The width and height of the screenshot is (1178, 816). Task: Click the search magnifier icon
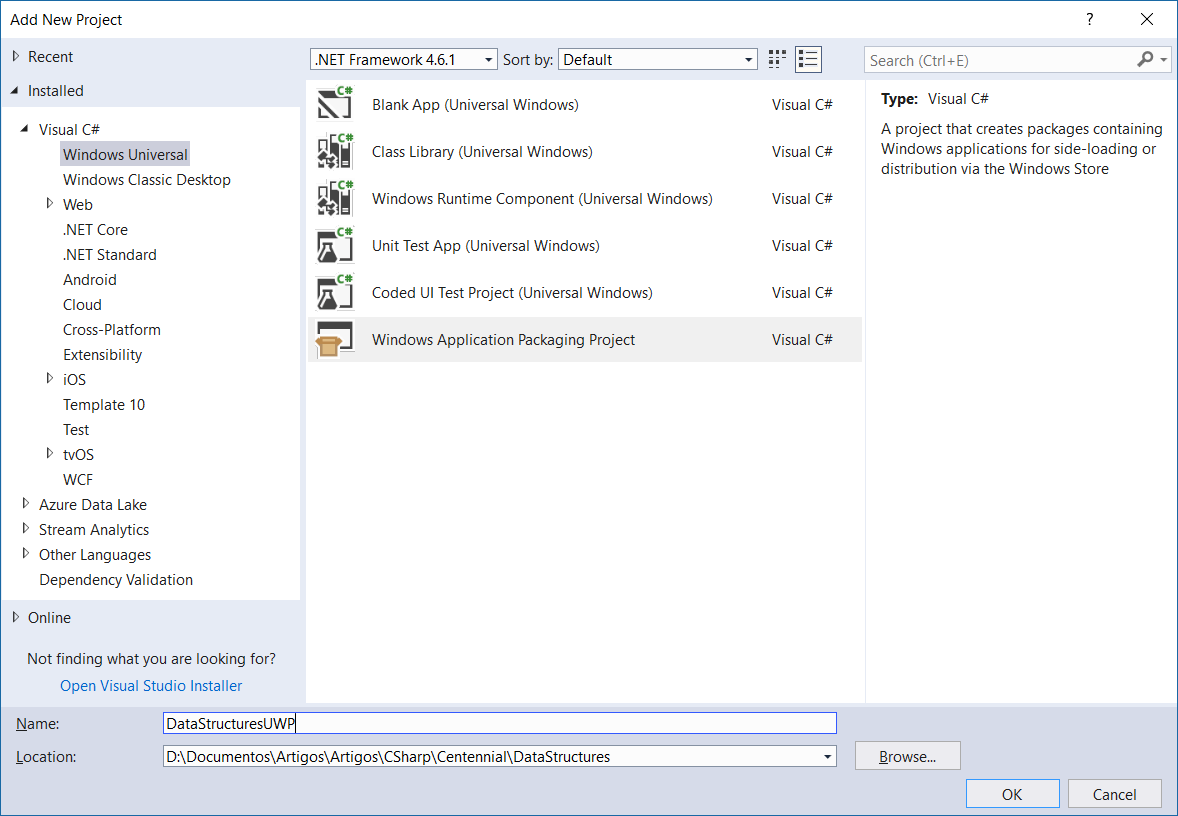pos(1145,59)
